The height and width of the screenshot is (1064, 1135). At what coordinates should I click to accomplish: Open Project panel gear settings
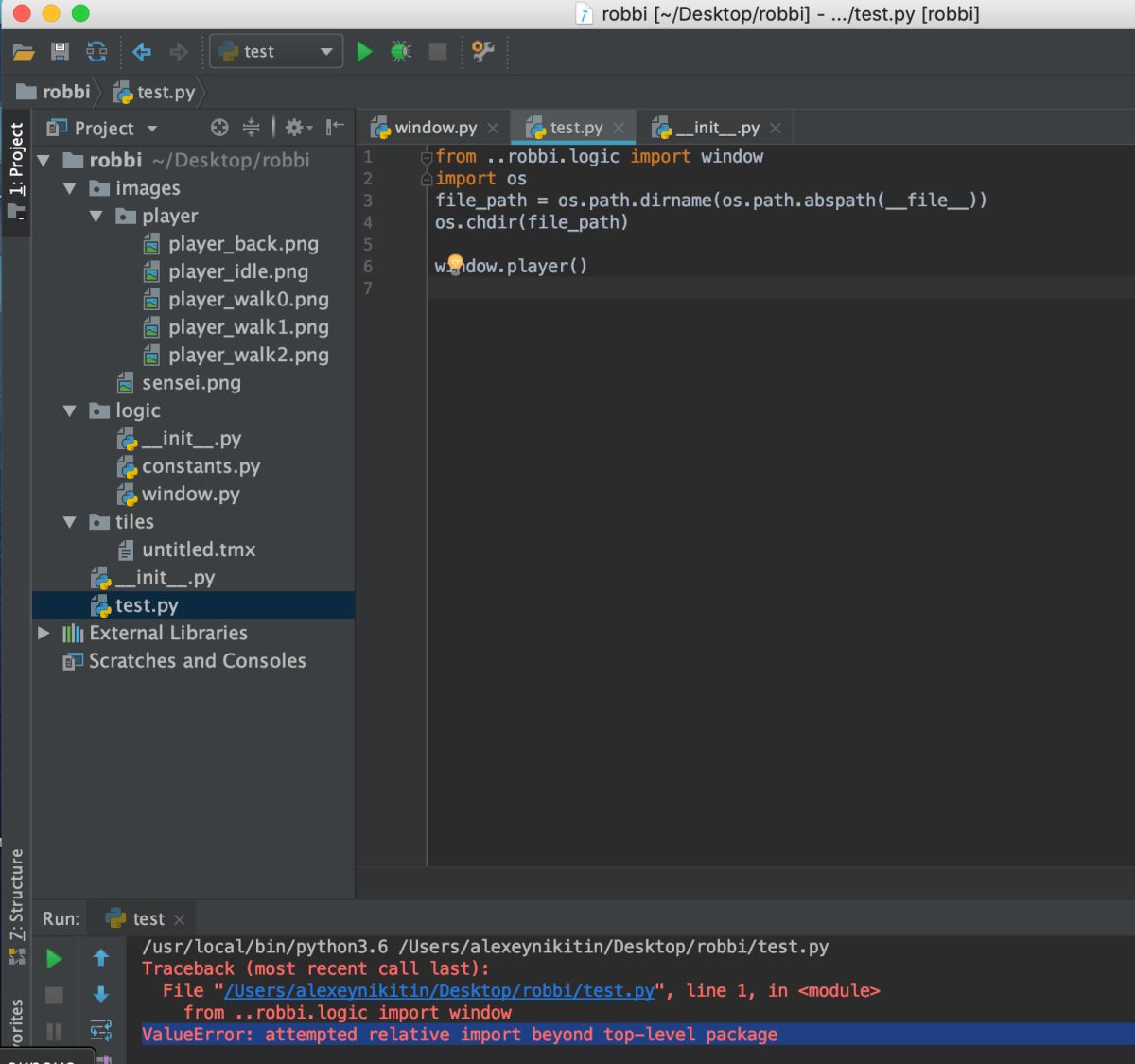[298, 128]
